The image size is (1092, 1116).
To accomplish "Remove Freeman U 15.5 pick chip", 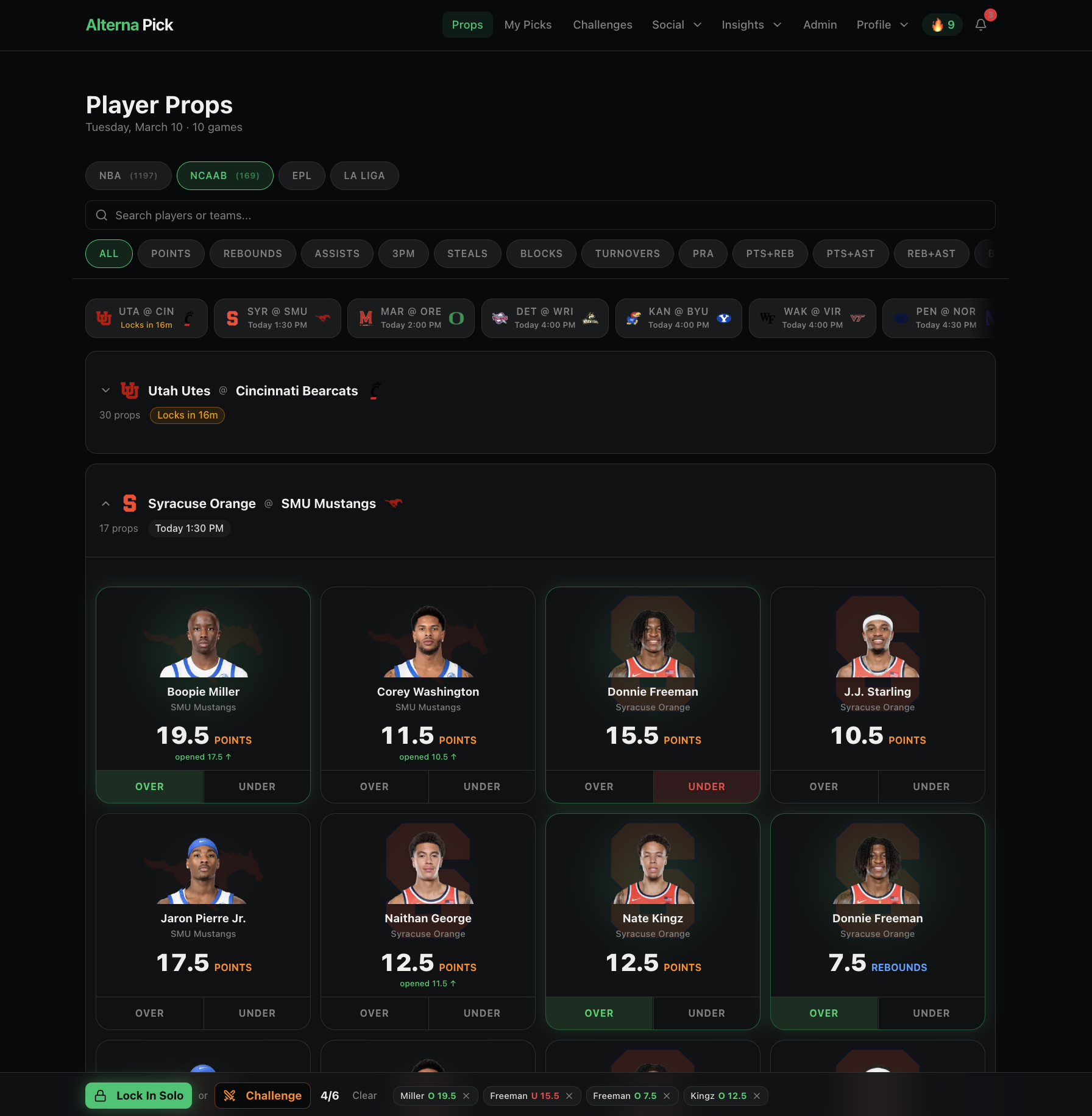I will 569,1096.
